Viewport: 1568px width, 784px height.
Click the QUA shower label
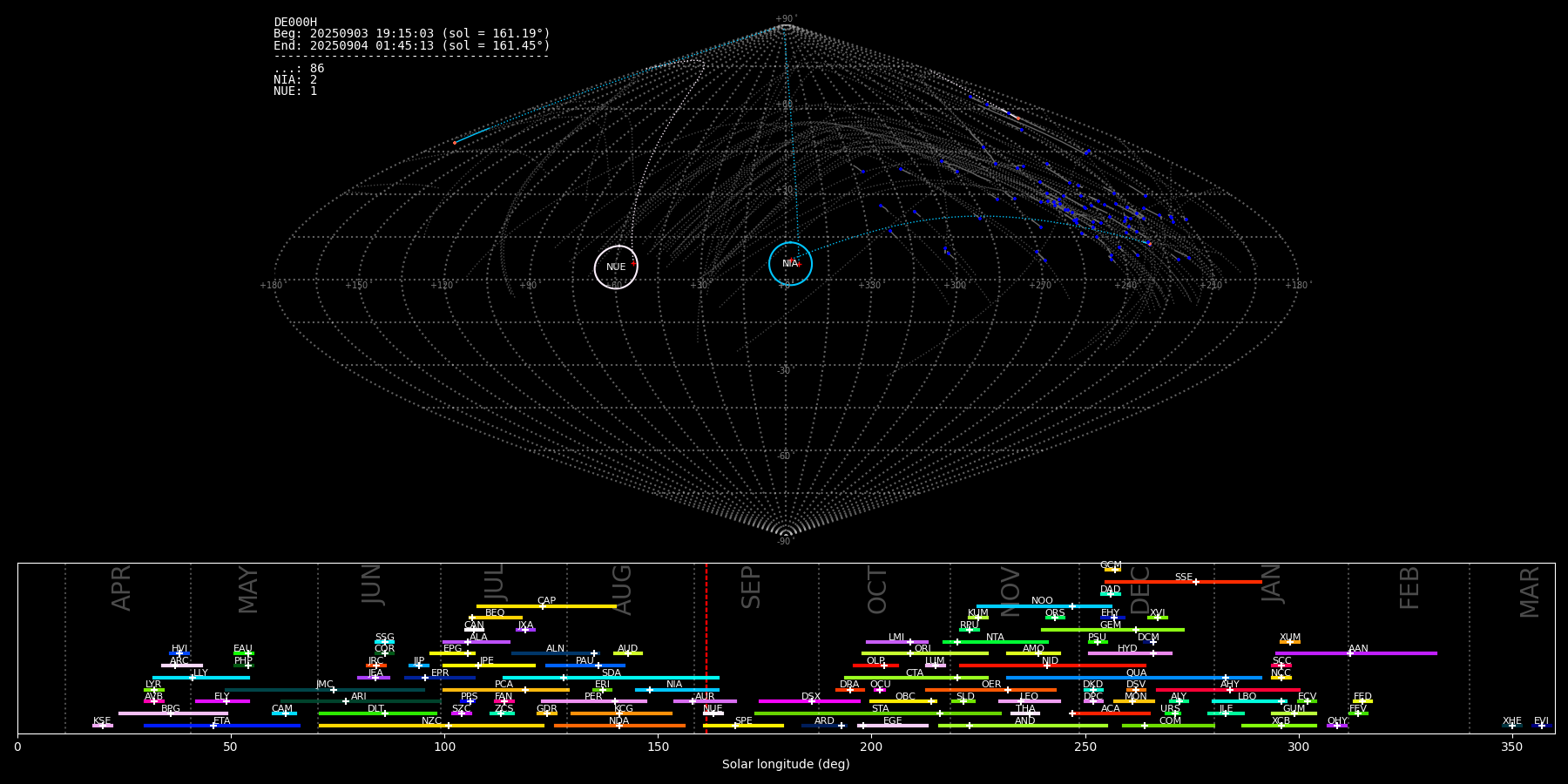tap(1136, 672)
